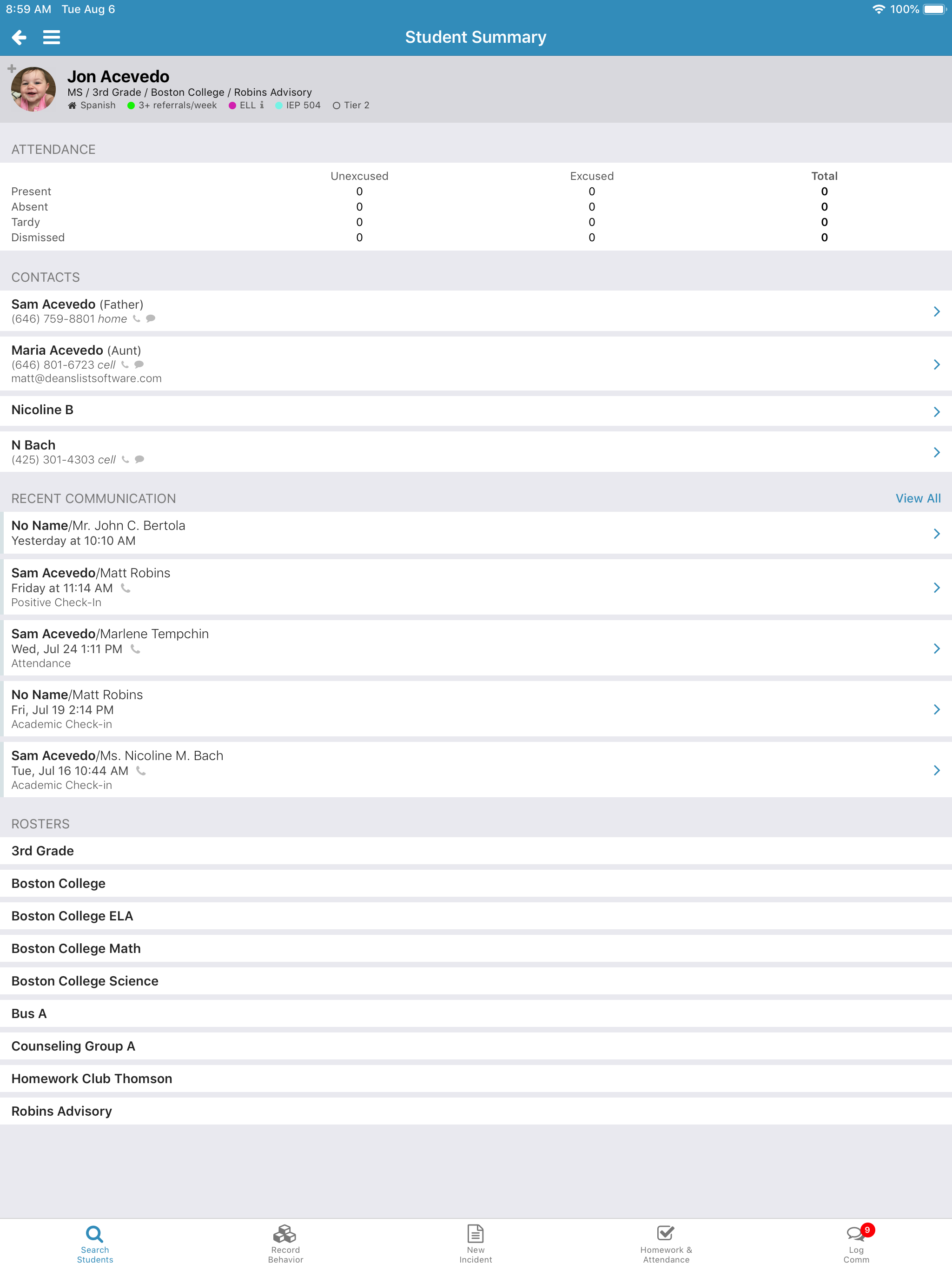Viewport: 952px width, 1270px height.
Task: Switch to Homework & Attendance tab
Action: tap(666, 1244)
